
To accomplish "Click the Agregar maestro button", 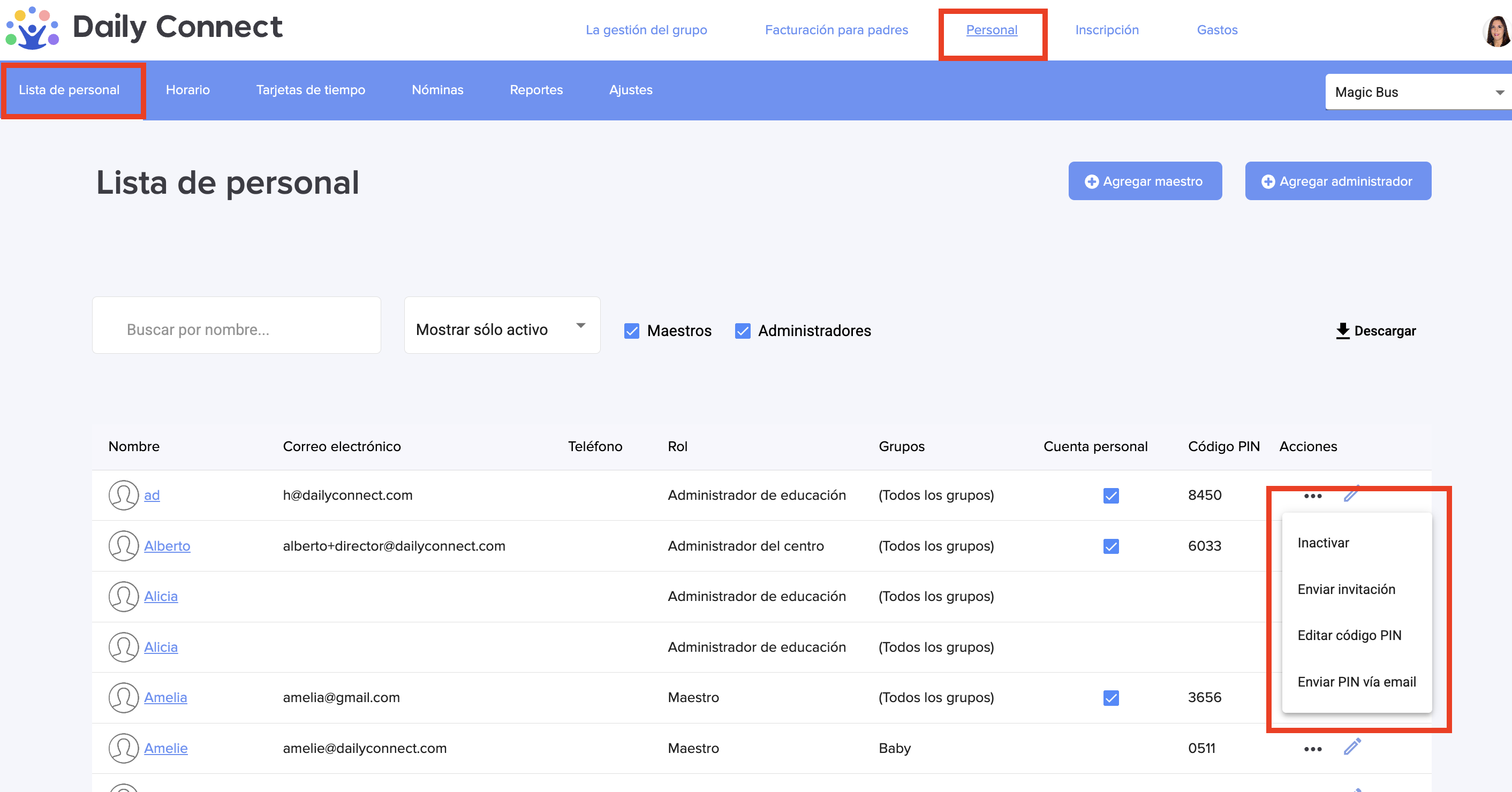I will pos(1145,181).
